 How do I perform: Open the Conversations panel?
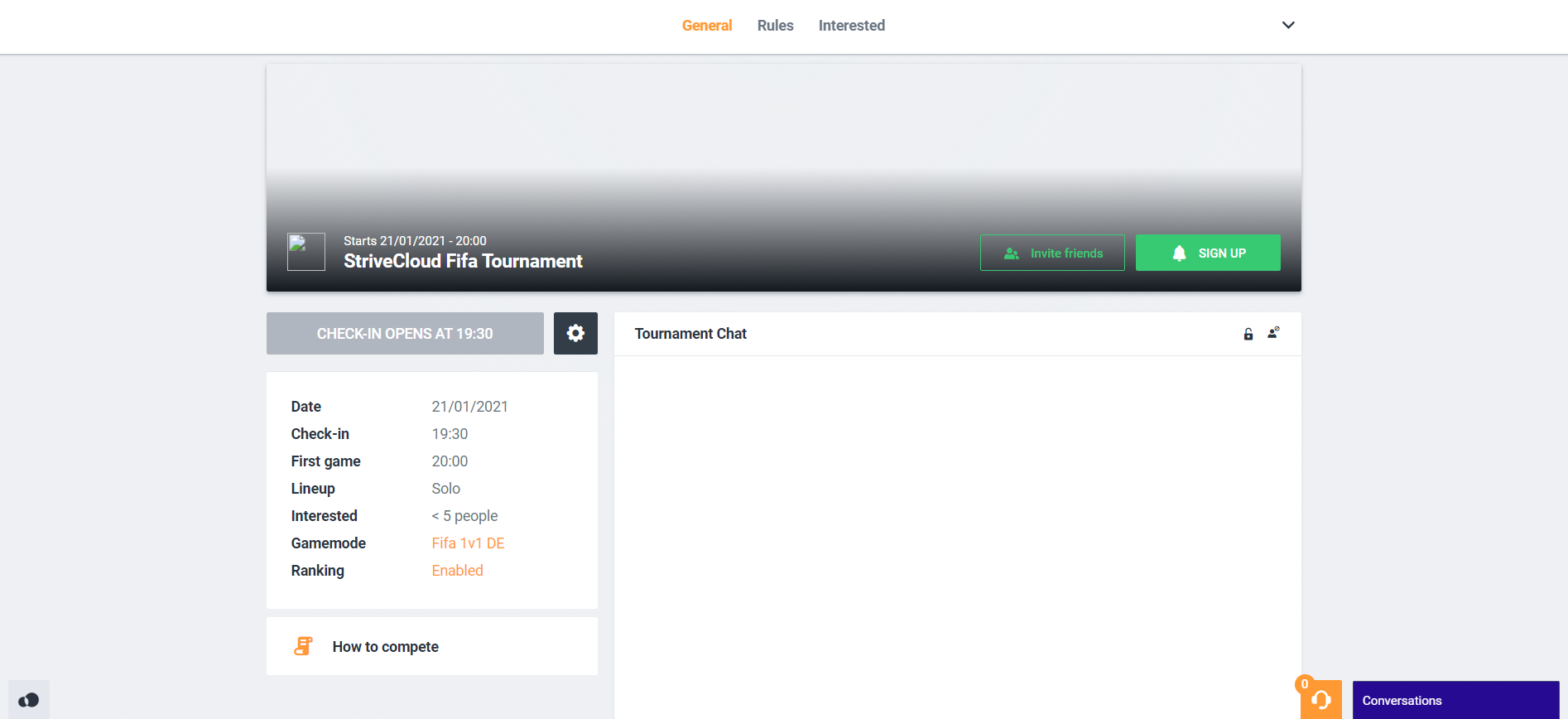point(1455,700)
